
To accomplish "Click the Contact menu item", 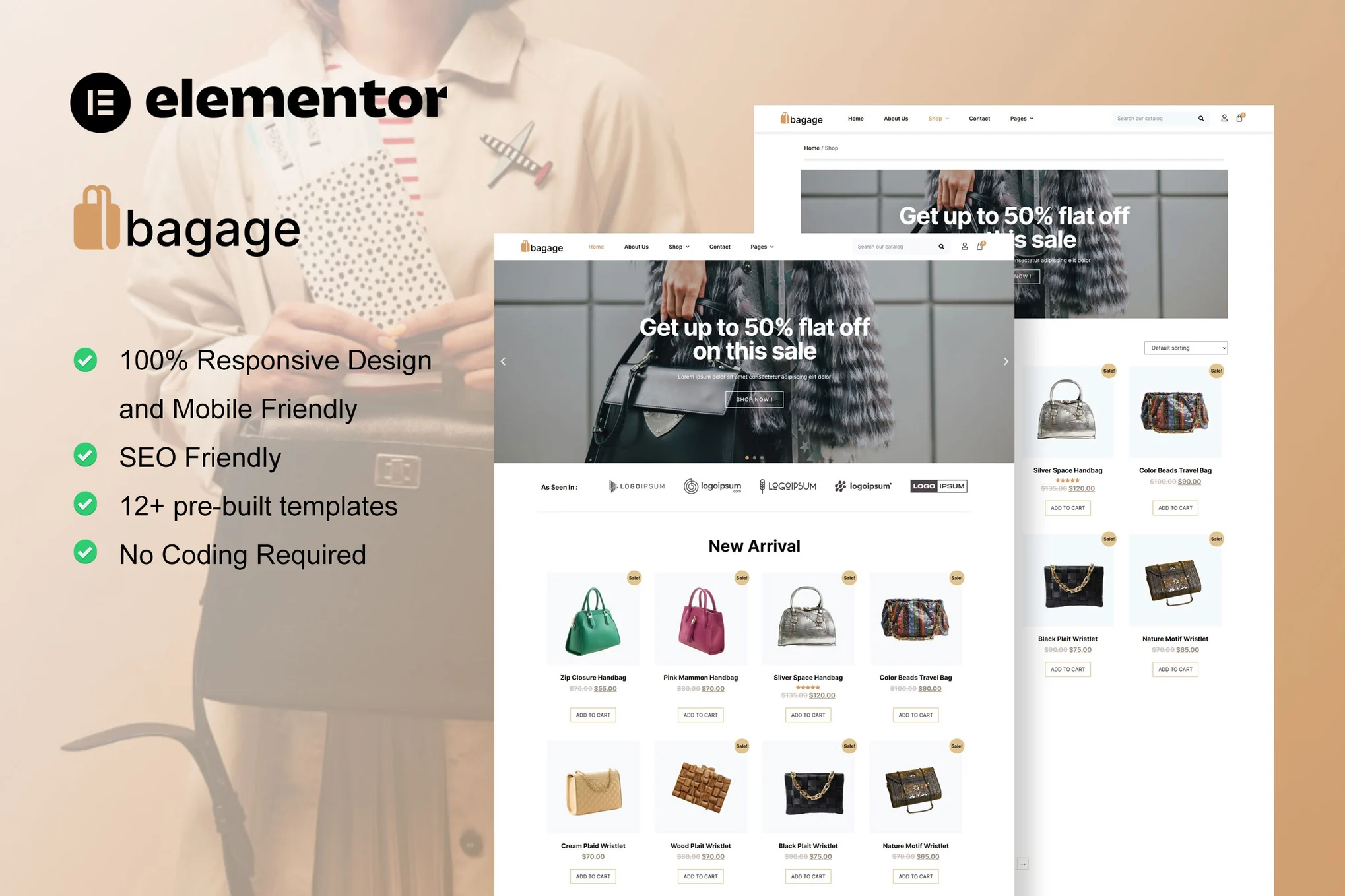I will [x=718, y=246].
